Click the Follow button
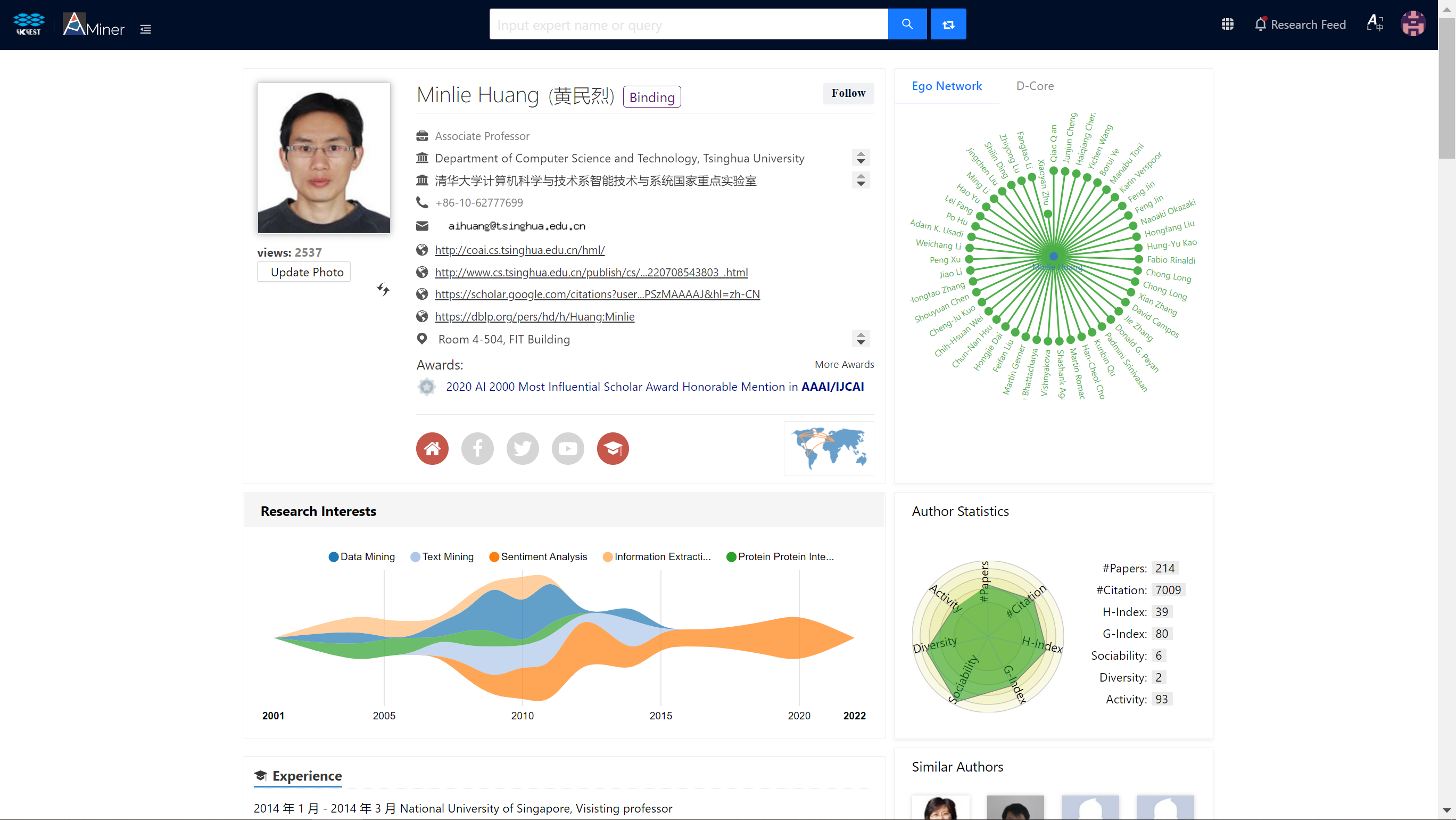Viewport: 1456px width, 820px height. [848, 93]
